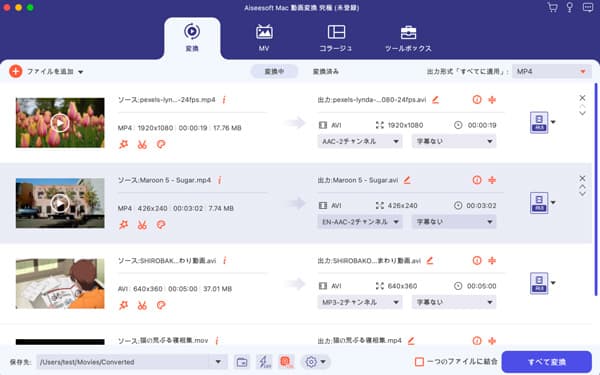Click the /Users/test/Movies/Converted path field
600x375 pixels.
(x=122, y=362)
